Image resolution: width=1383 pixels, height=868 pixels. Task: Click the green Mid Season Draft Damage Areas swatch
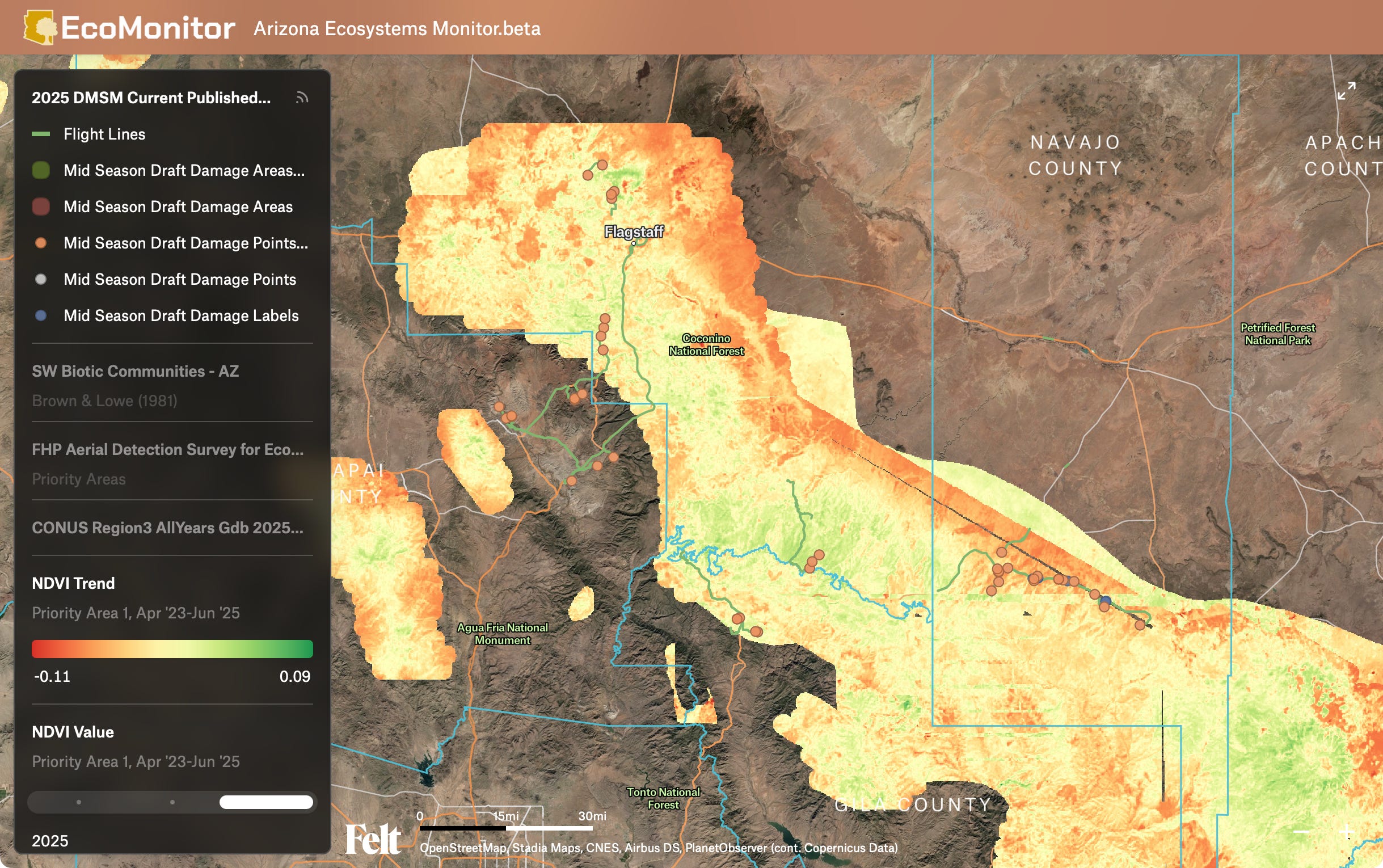tap(41, 170)
